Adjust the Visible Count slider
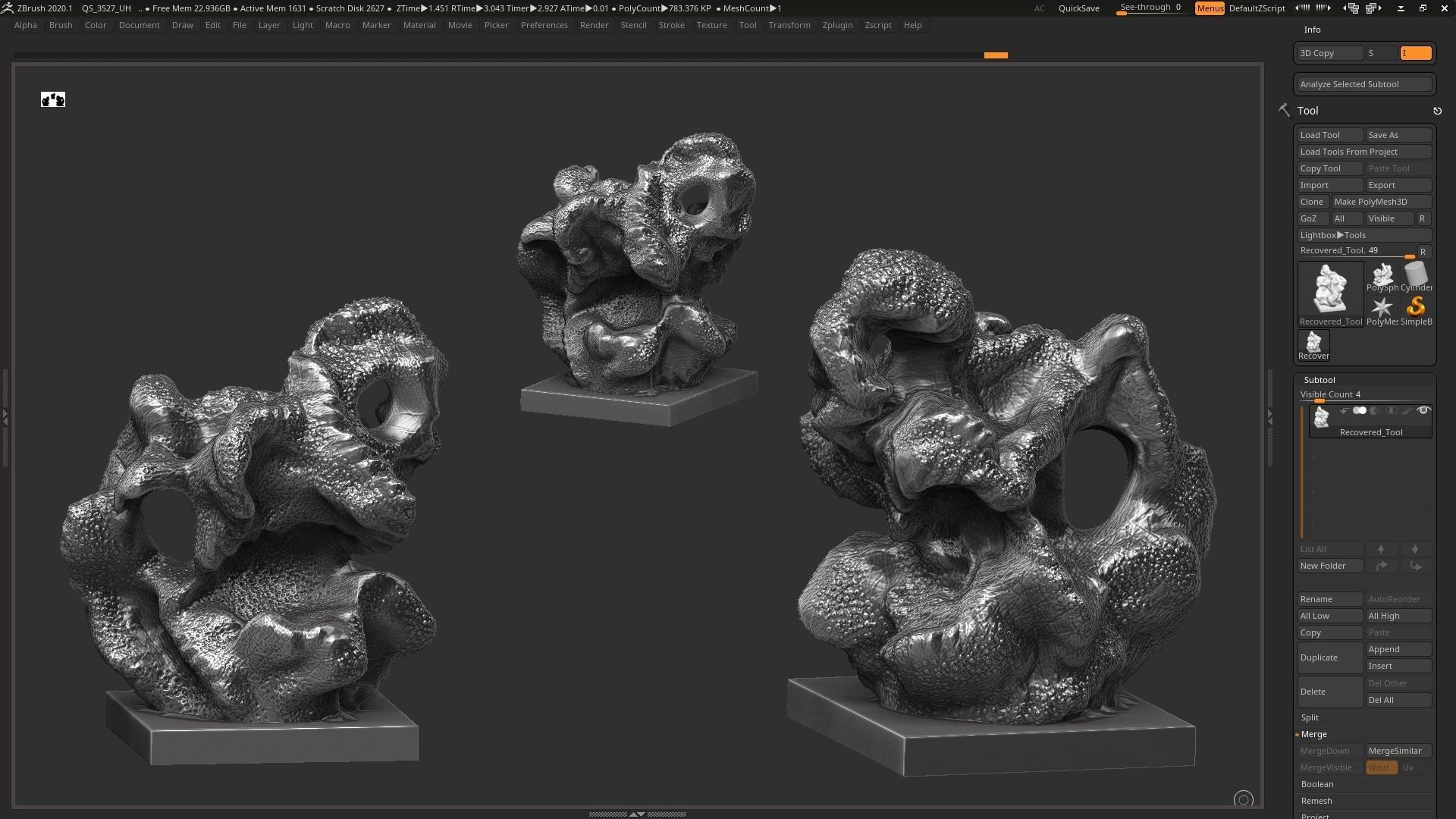 1364,395
